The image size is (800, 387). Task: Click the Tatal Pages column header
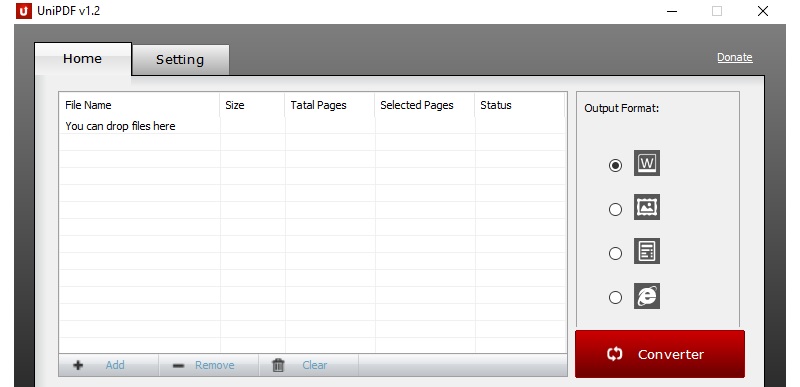coord(330,105)
